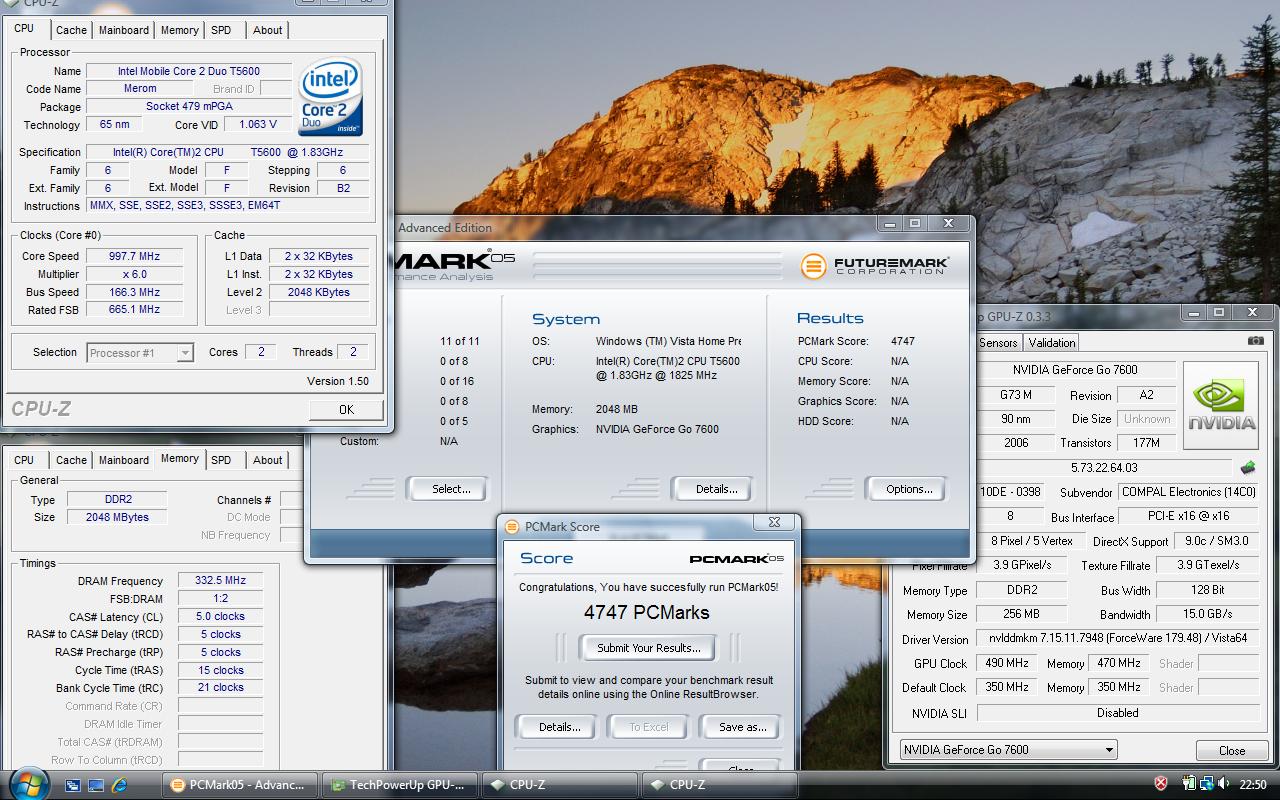Switch to Mainboard tab in top CPU-Z
Image resolution: width=1280 pixels, height=800 pixels.
pos(124,30)
